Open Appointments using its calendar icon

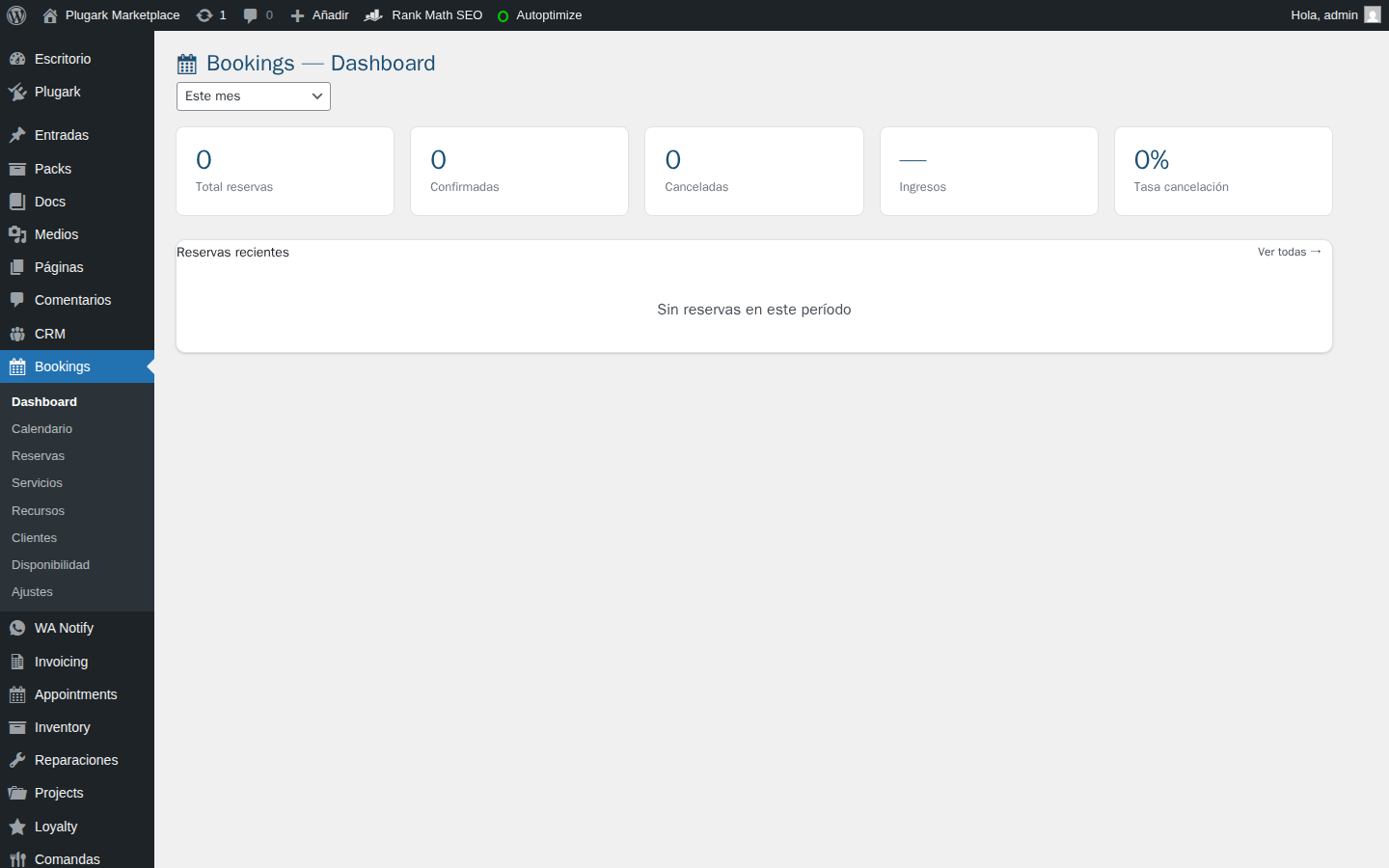(16, 693)
